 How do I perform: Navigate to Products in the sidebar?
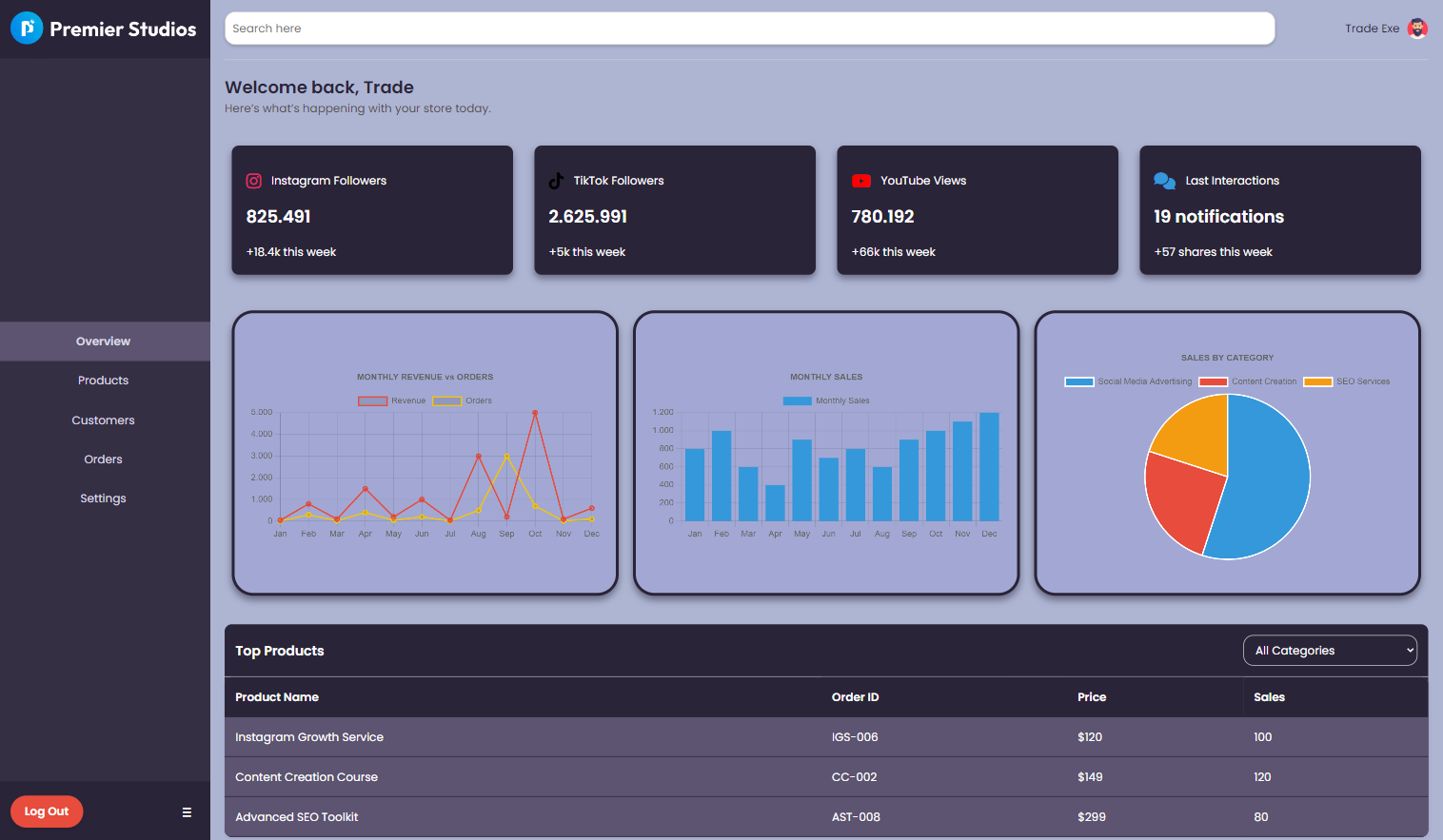tap(103, 380)
